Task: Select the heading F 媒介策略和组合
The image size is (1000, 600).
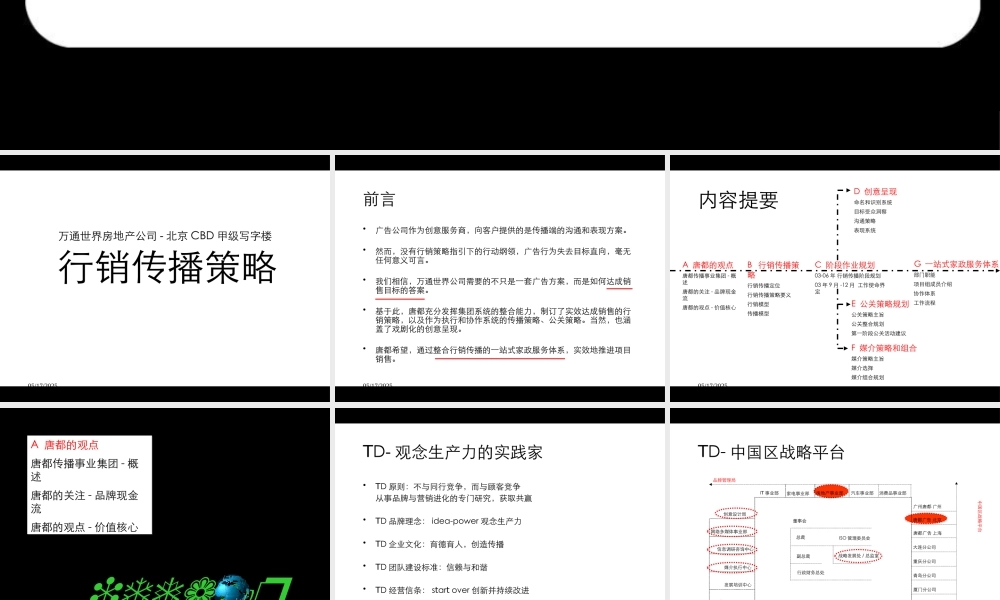Action: [884, 348]
